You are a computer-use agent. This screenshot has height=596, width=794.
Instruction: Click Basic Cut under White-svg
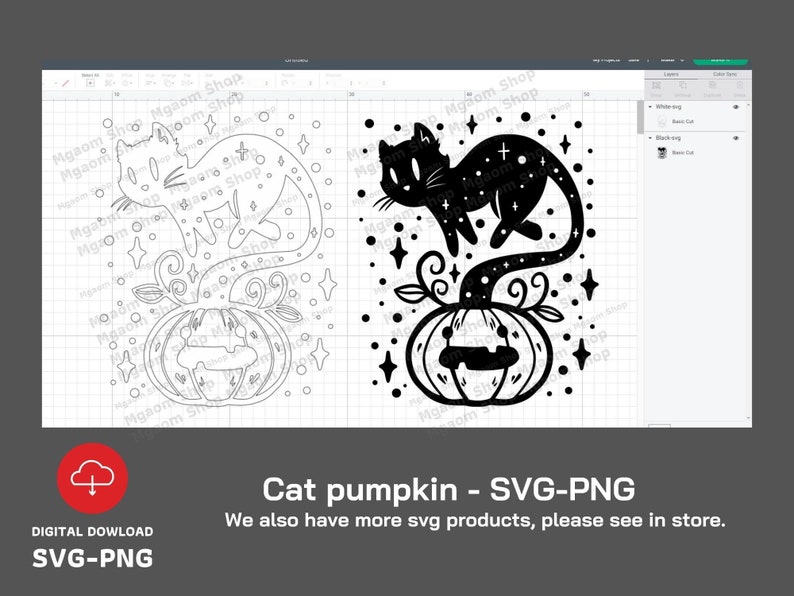pos(683,122)
